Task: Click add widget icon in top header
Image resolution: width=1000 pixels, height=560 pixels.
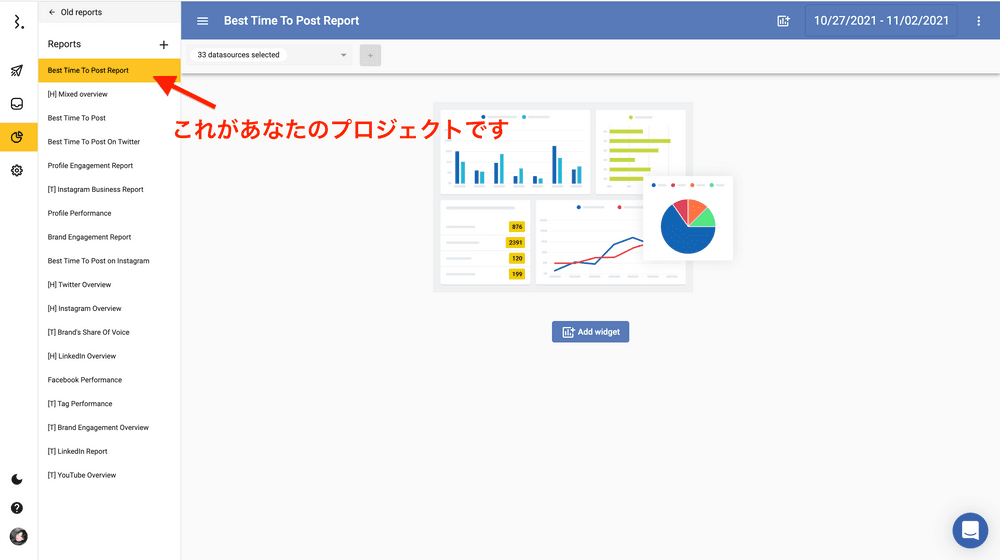Action: coord(784,21)
